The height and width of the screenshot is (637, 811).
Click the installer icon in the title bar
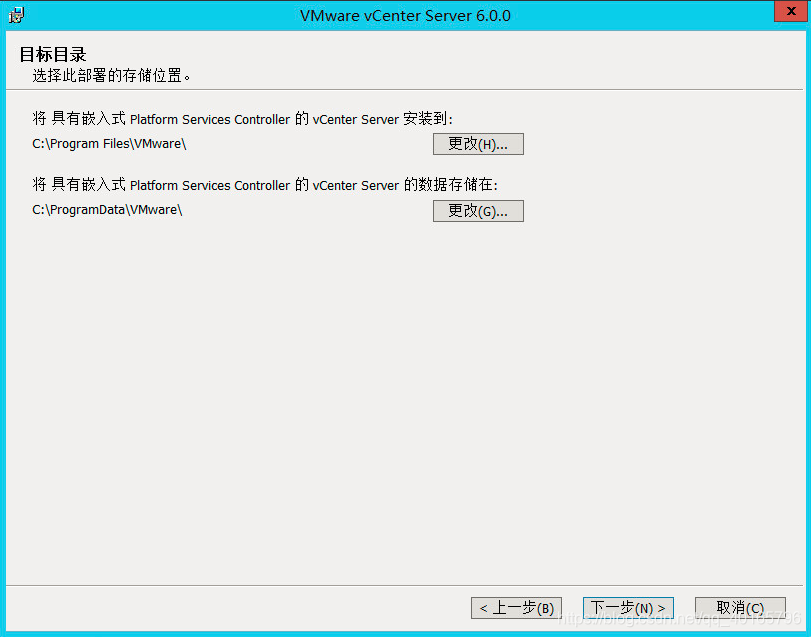16,15
